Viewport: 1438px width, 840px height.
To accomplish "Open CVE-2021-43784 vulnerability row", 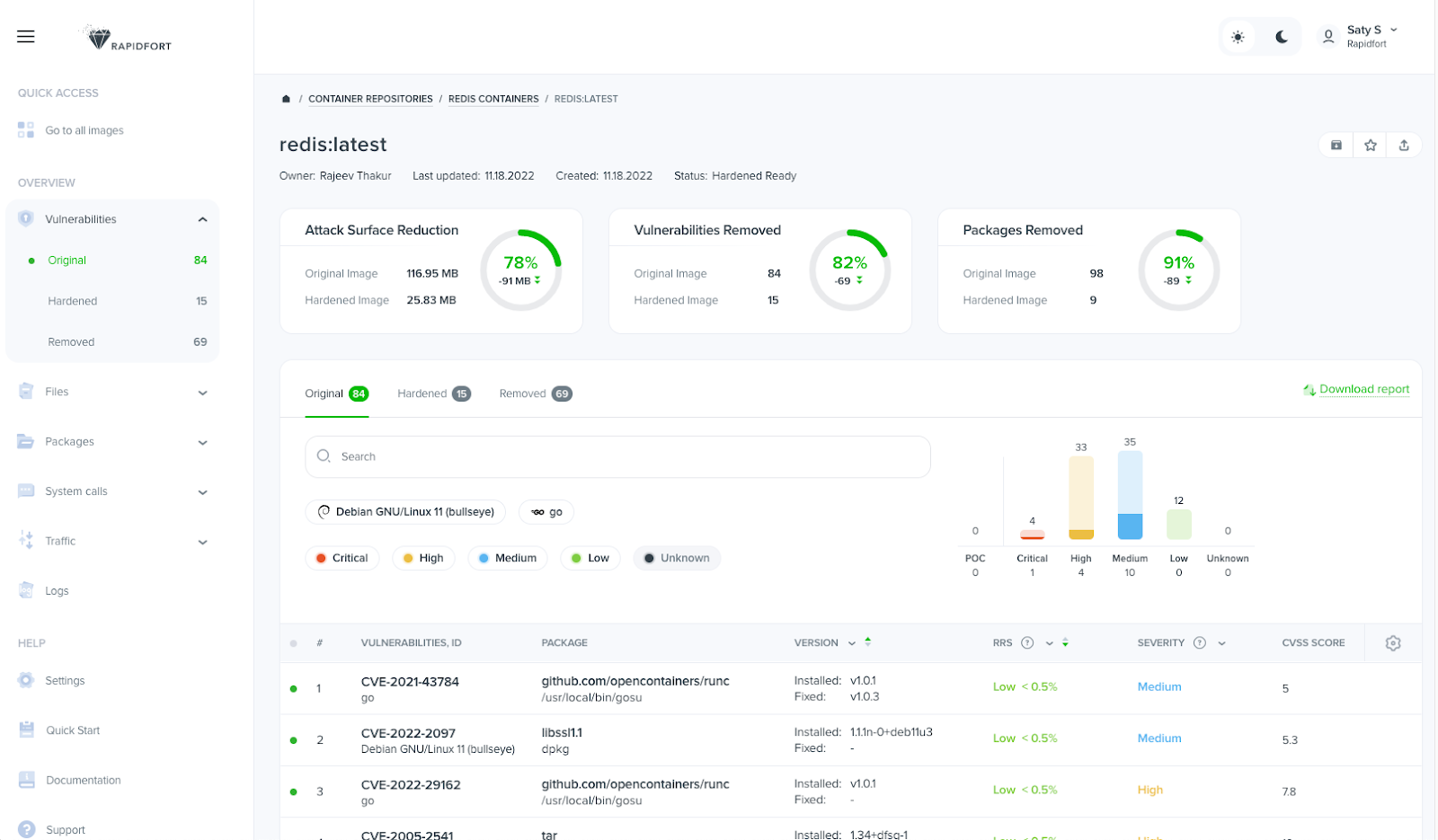I will 850,689.
